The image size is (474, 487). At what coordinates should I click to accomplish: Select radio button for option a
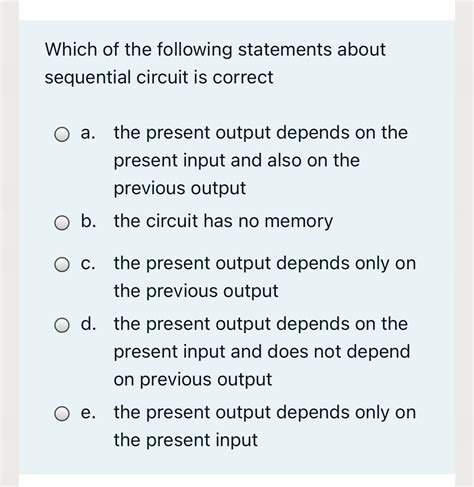click(62, 135)
